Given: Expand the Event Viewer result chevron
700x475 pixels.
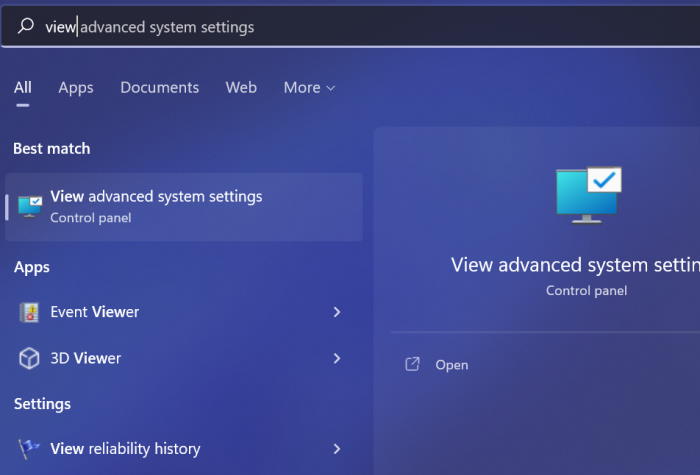Looking at the screenshot, I should pyautogui.click(x=337, y=312).
